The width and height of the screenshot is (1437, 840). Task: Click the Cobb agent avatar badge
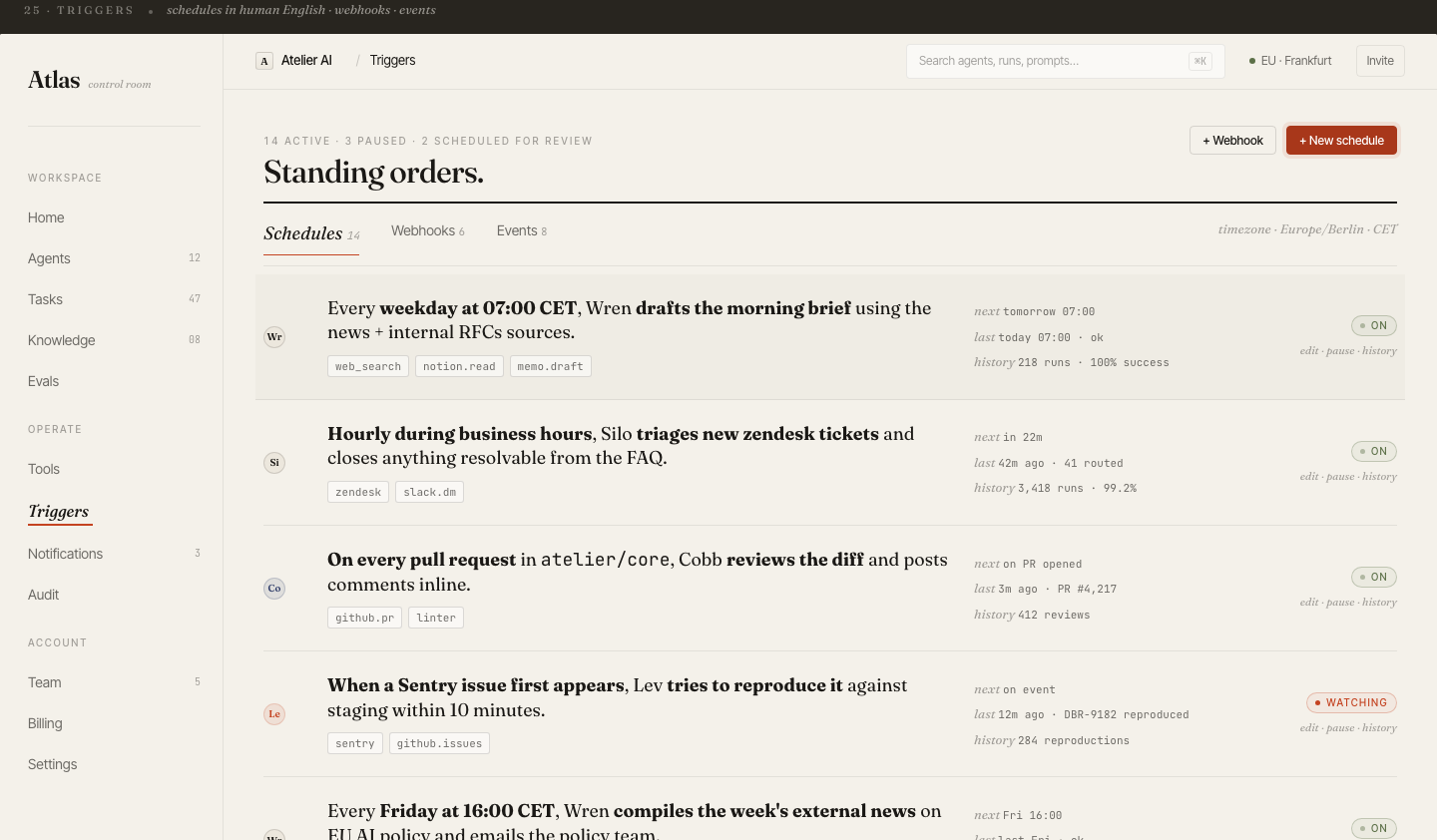click(x=274, y=589)
